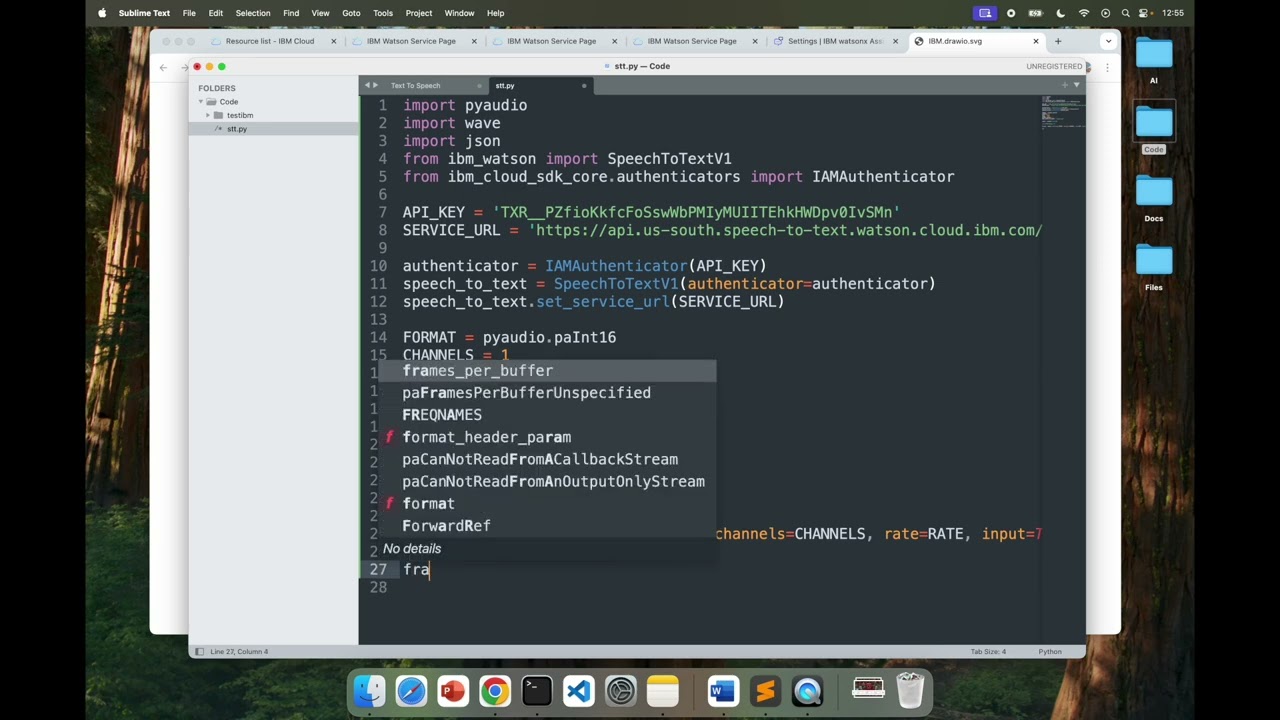Image resolution: width=1280 pixels, height=720 pixels.
Task: Go to previous tab with left arrow
Action: click(x=367, y=85)
